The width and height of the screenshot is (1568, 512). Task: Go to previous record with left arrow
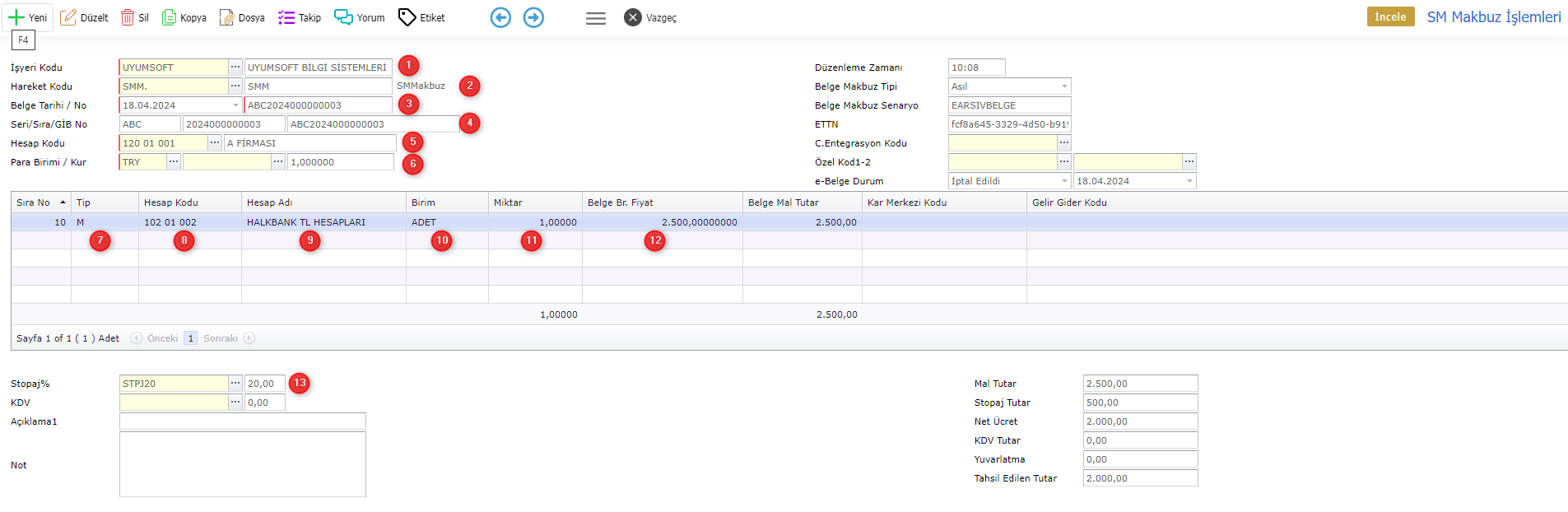click(500, 17)
